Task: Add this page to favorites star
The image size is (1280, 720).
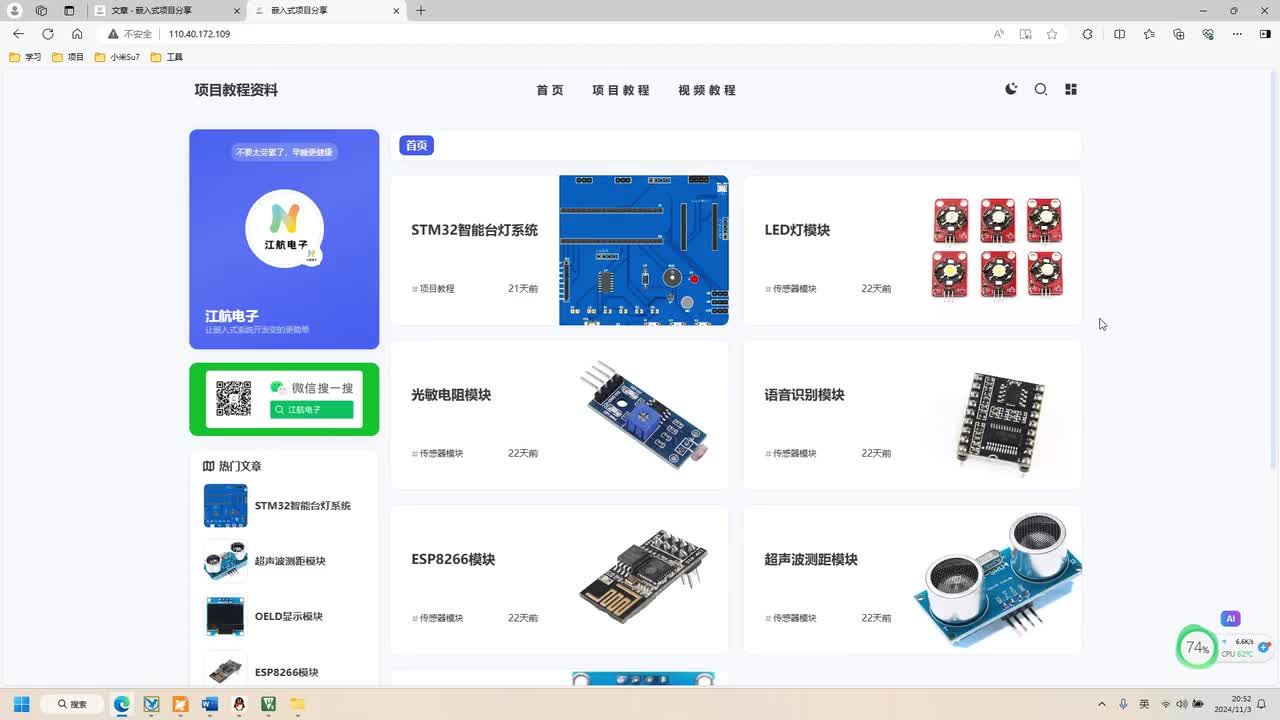Action: pyautogui.click(x=1052, y=34)
